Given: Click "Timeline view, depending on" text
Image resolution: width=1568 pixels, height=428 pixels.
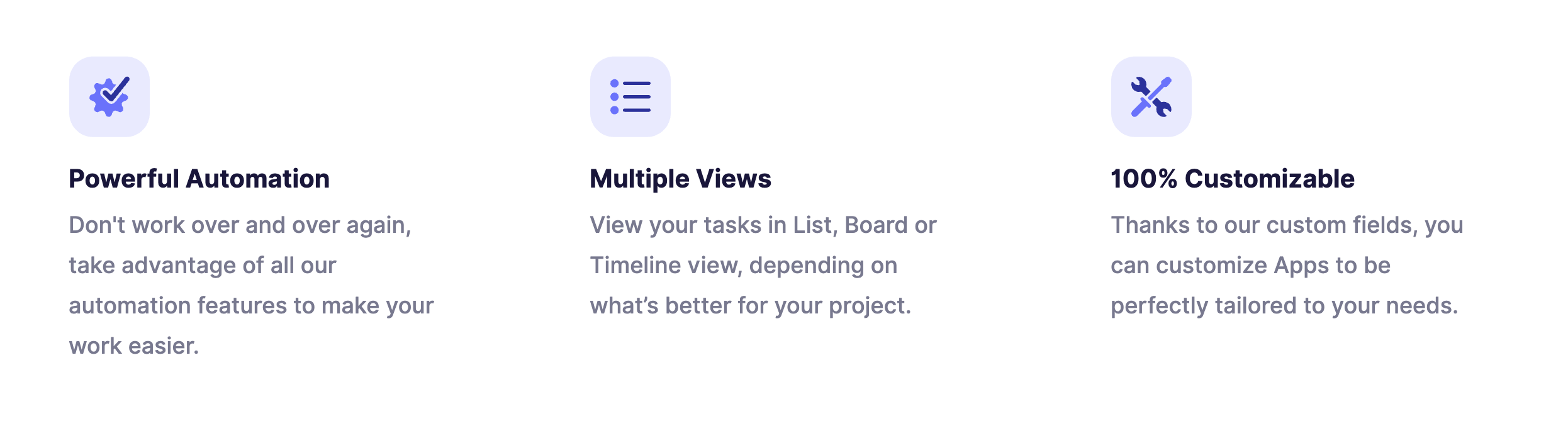Looking at the screenshot, I should [x=744, y=266].
